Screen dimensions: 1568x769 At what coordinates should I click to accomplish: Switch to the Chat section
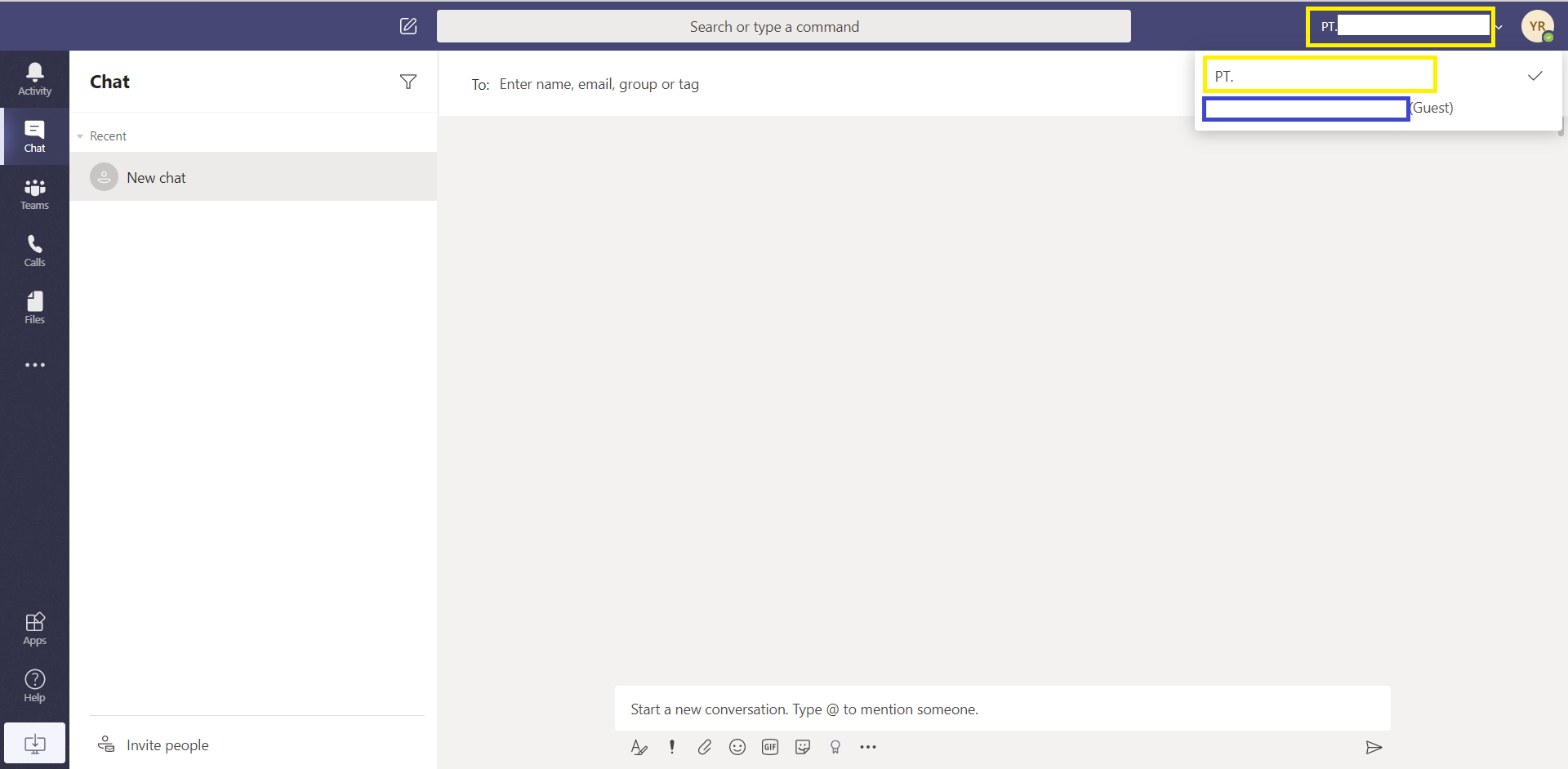[x=34, y=136]
